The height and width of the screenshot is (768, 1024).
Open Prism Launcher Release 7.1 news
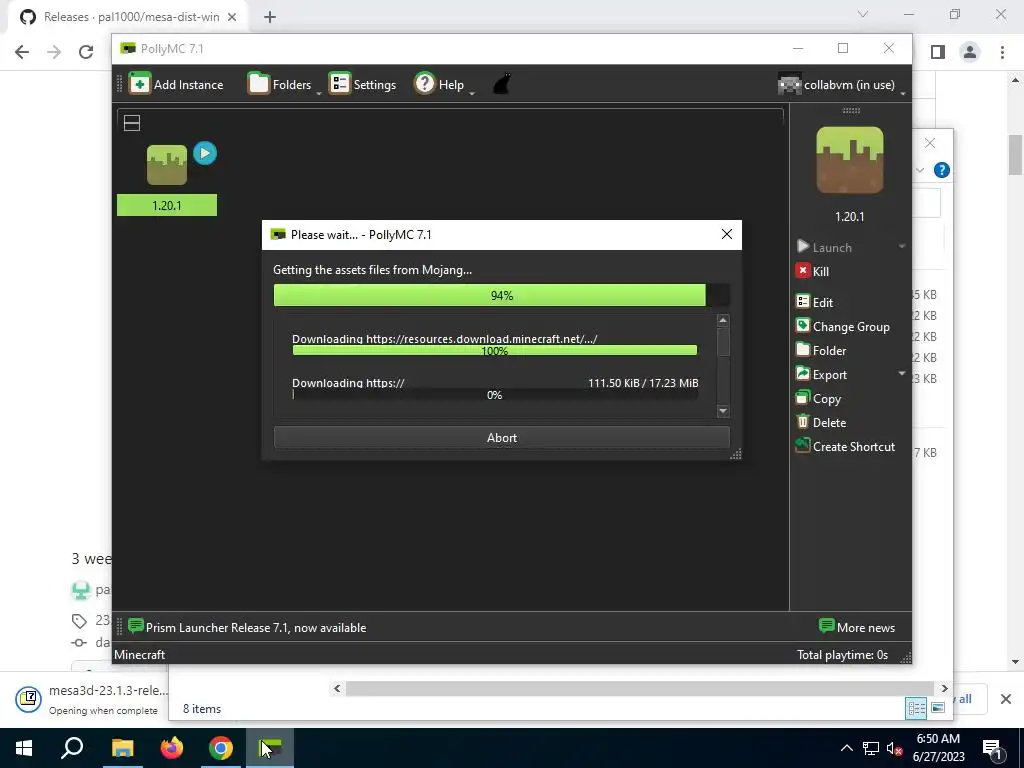point(247,628)
